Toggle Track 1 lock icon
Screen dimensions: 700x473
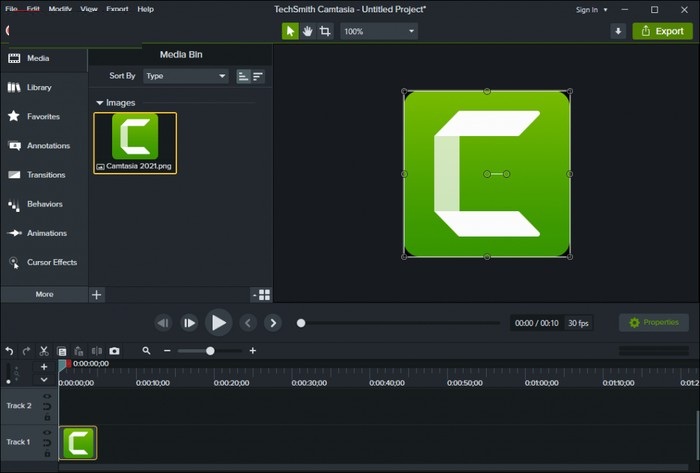(47, 454)
